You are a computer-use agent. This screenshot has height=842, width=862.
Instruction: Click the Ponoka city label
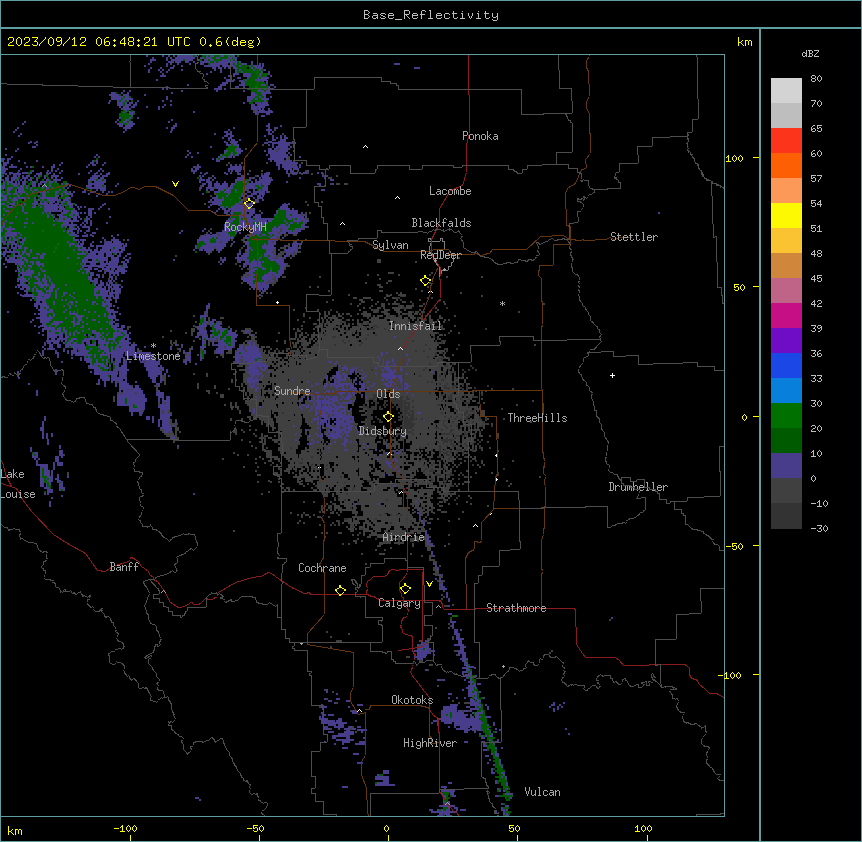click(x=480, y=136)
